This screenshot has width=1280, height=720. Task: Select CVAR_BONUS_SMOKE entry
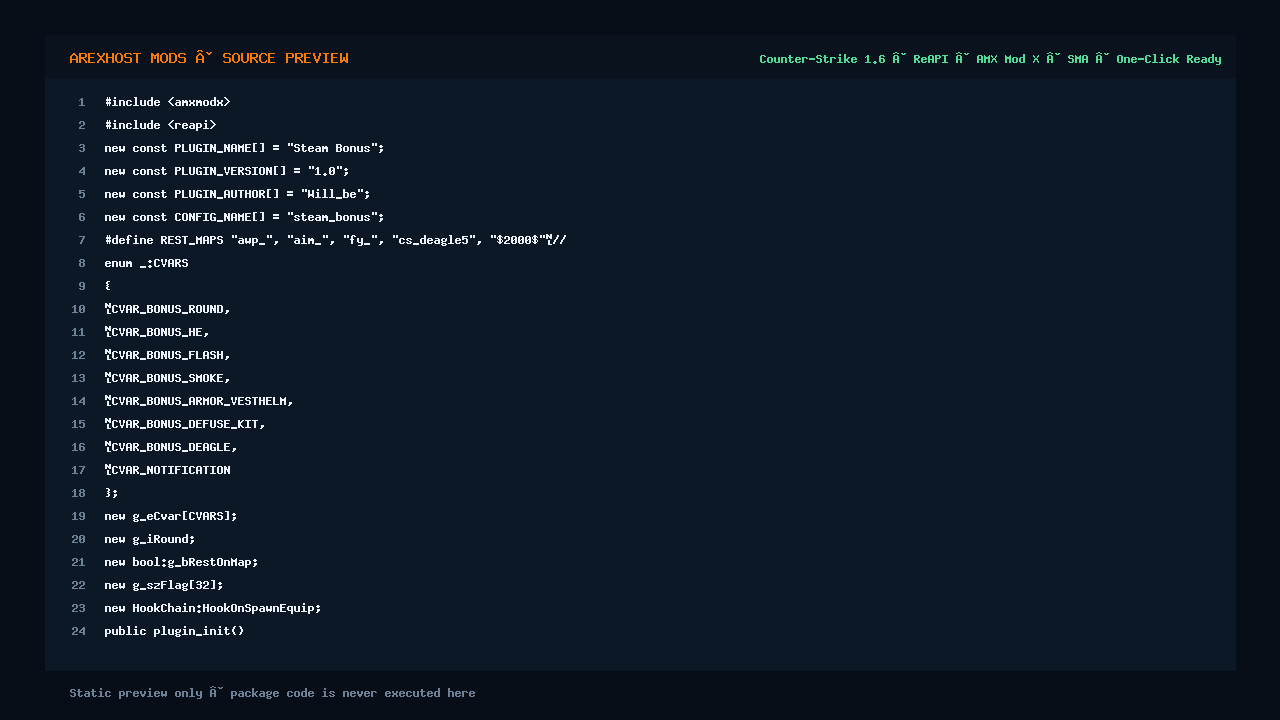[167, 378]
